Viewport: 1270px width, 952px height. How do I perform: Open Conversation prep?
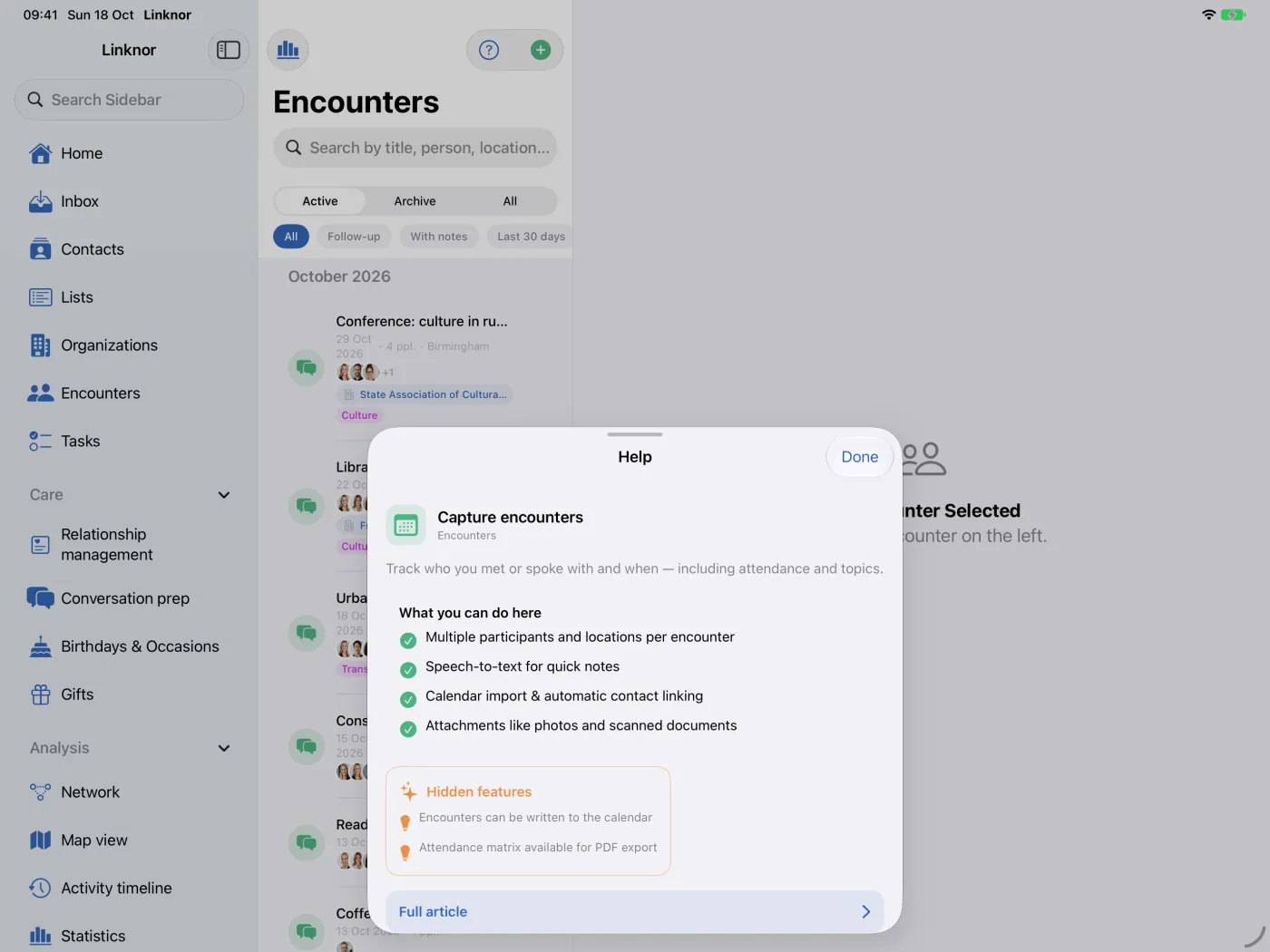(129, 598)
